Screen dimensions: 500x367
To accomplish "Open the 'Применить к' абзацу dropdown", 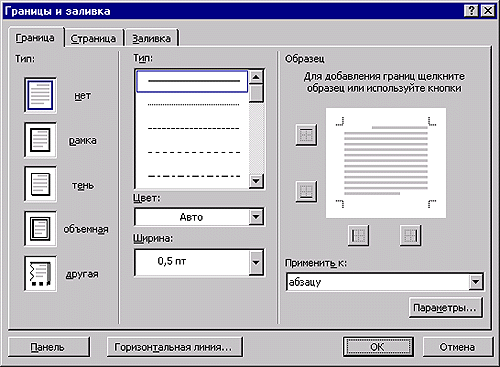I will click(x=476, y=282).
